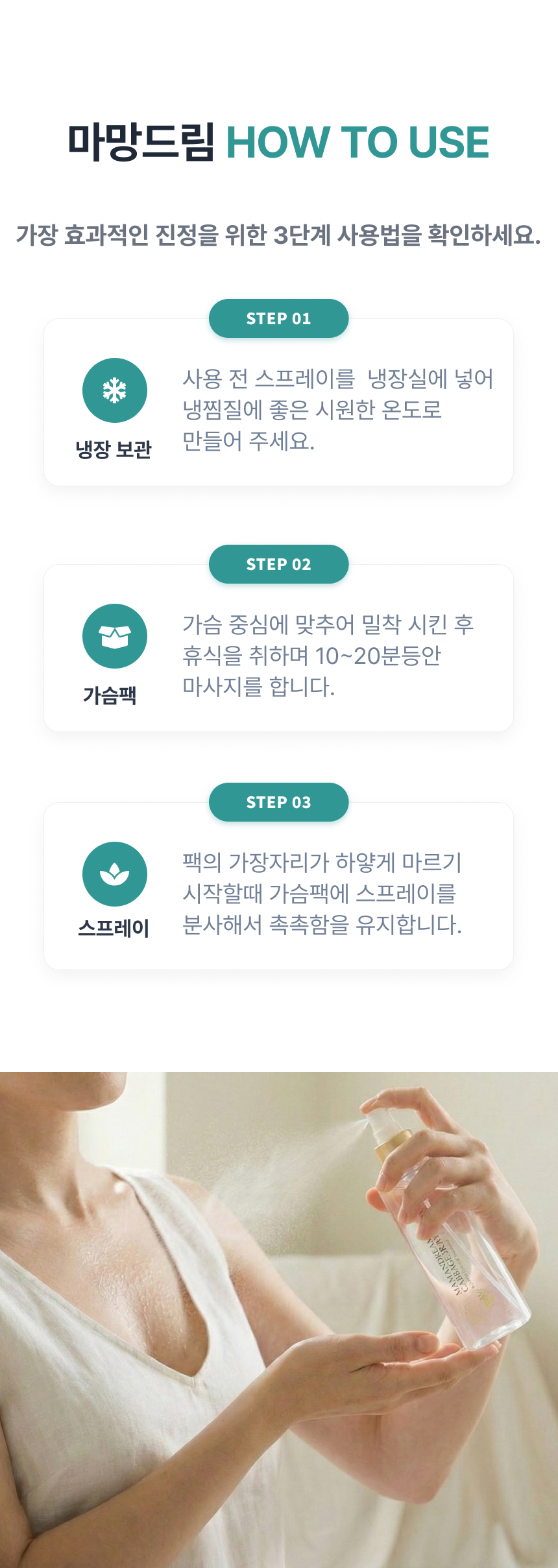Click the 스프레이 label under the leaf icon
This screenshot has width=558, height=1568.
pyautogui.click(x=114, y=928)
